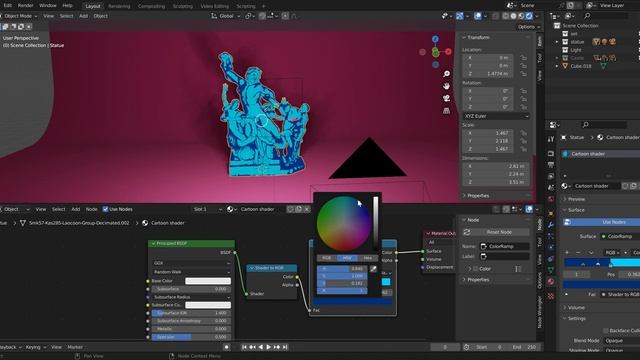Collapse the Transform panel in viewport sidebar
640x360 pixels.
(x=464, y=37)
